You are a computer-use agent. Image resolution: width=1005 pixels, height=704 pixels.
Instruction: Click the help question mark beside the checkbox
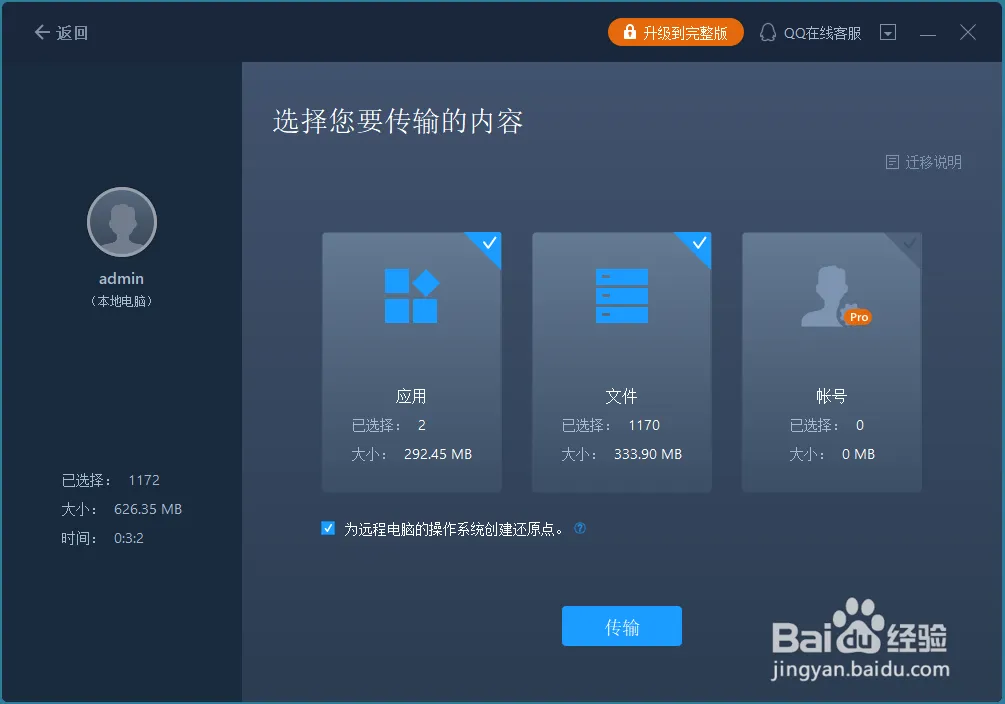[580, 528]
